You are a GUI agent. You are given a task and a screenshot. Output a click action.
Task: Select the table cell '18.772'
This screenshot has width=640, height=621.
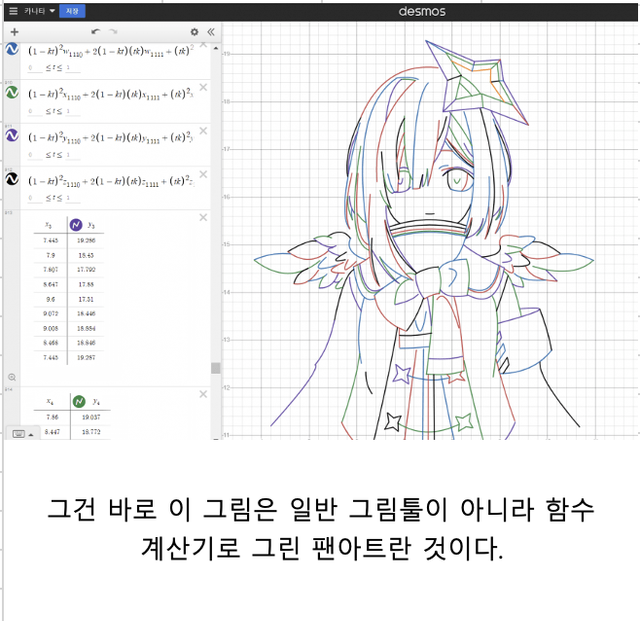(91, 432)
